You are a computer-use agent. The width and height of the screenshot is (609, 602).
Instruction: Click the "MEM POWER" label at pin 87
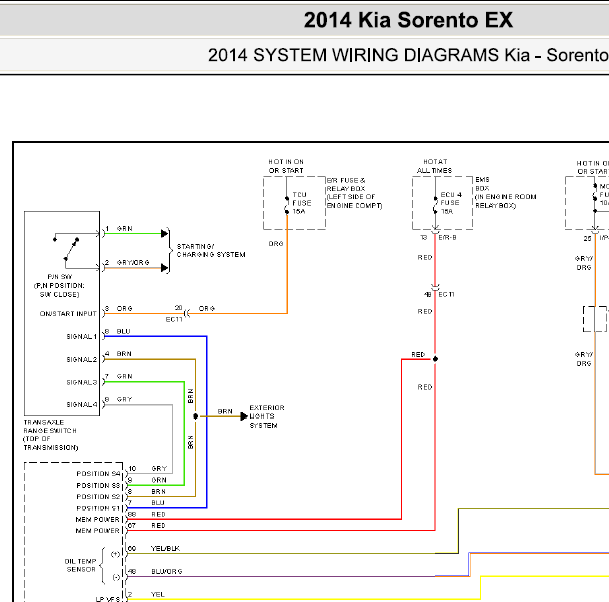point(97,531)
